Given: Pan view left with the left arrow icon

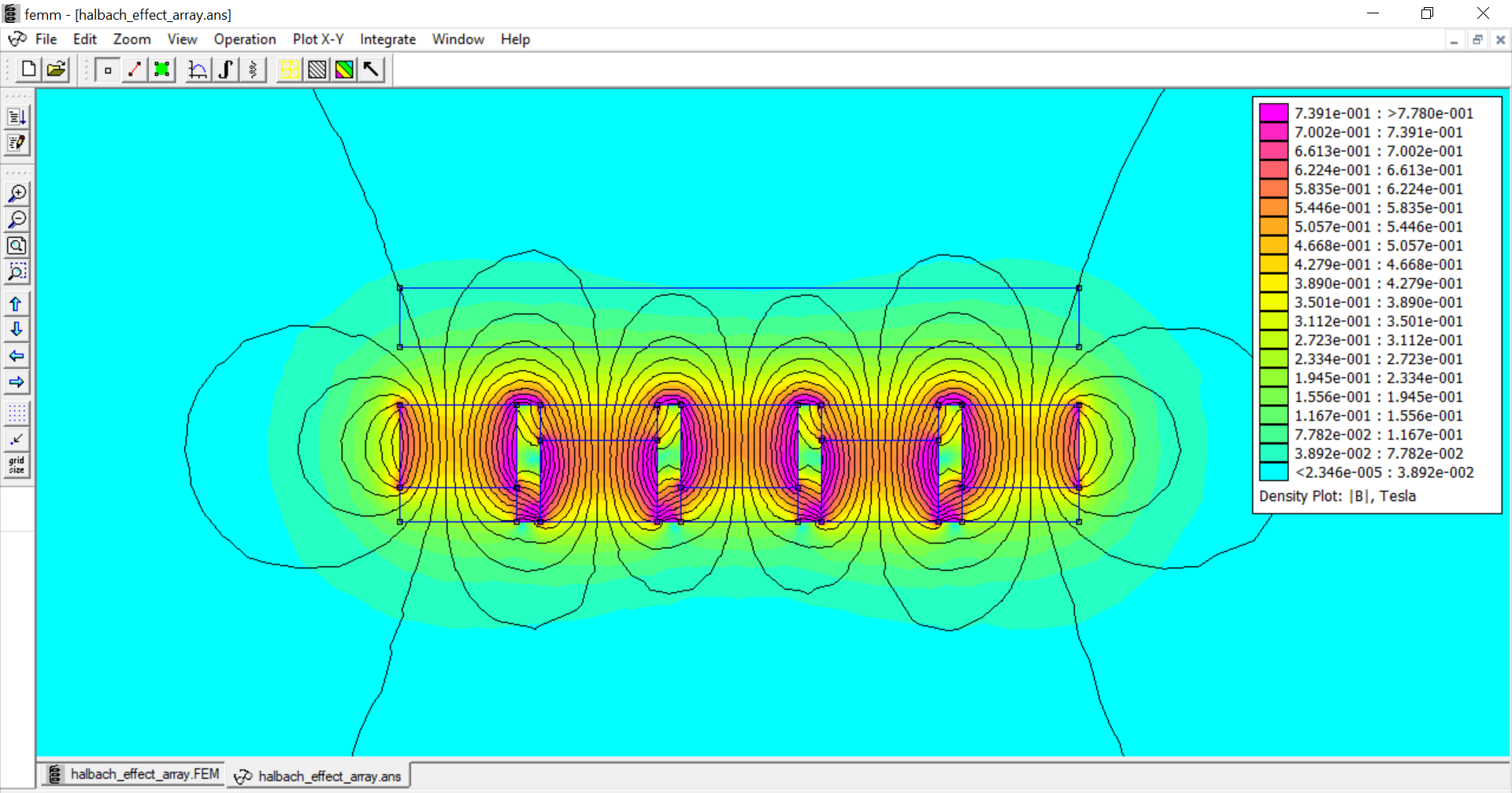Looking at the screenshot, I should point(17,356).
